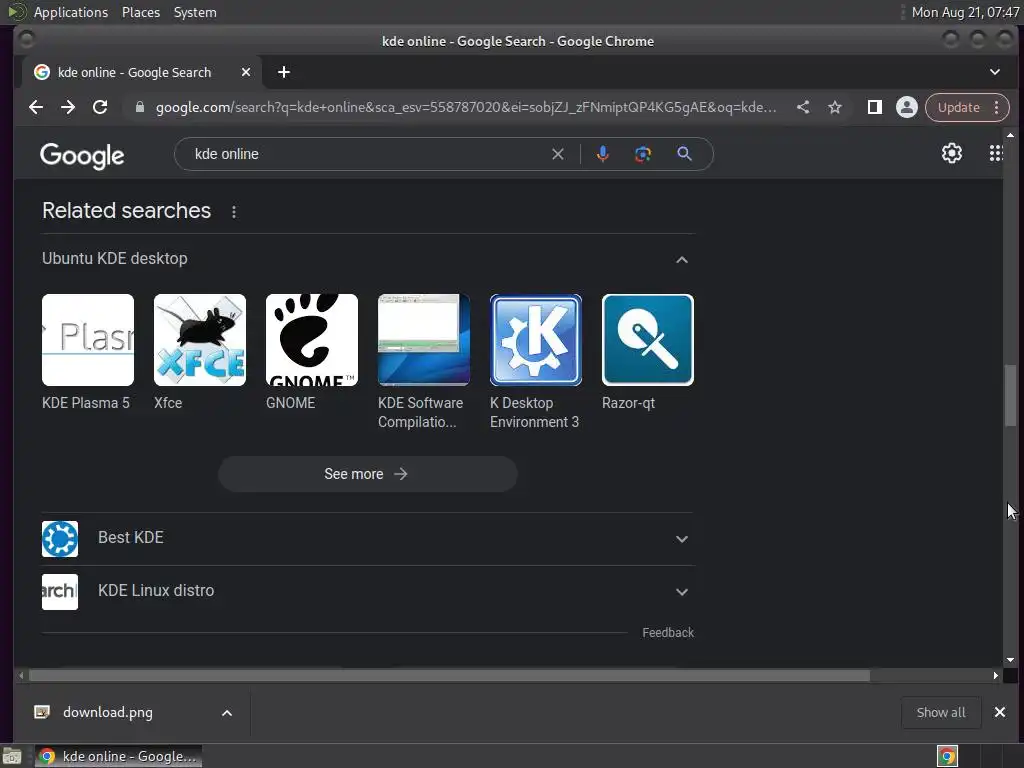
Task: Click the Razor-qt label text
Action: click(628, 403)
